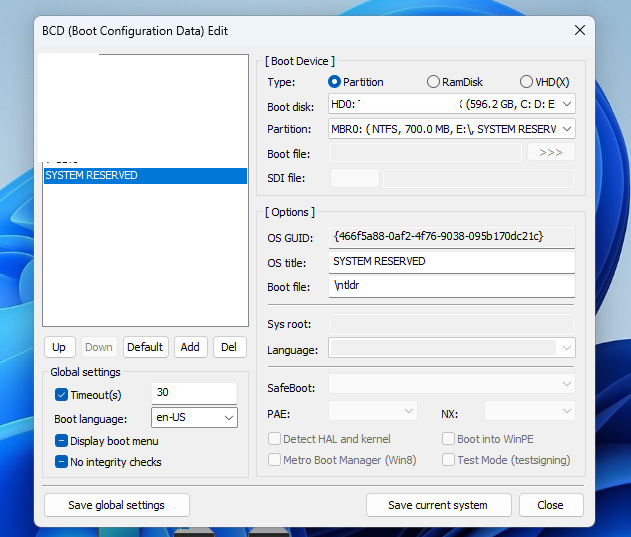This screenshot has width=631, height=537.
Task: Click the short SDI file box beside the label
Action: tap(355, 178)
